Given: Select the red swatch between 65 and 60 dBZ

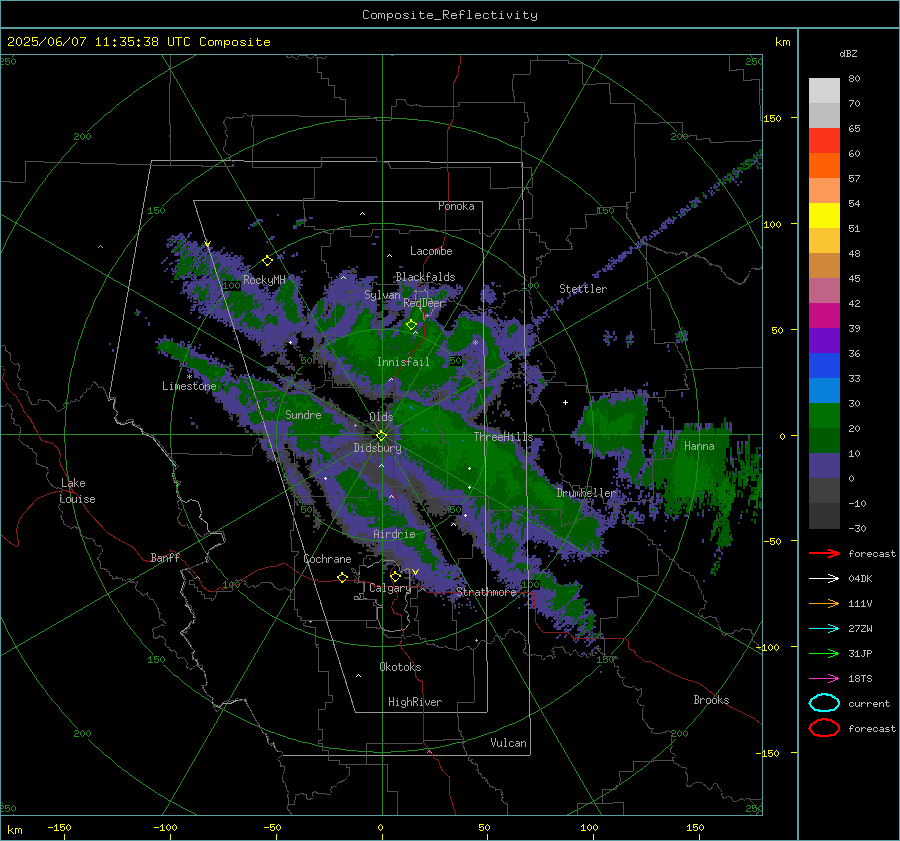Looking at the screenshot, I should [824, 141].
